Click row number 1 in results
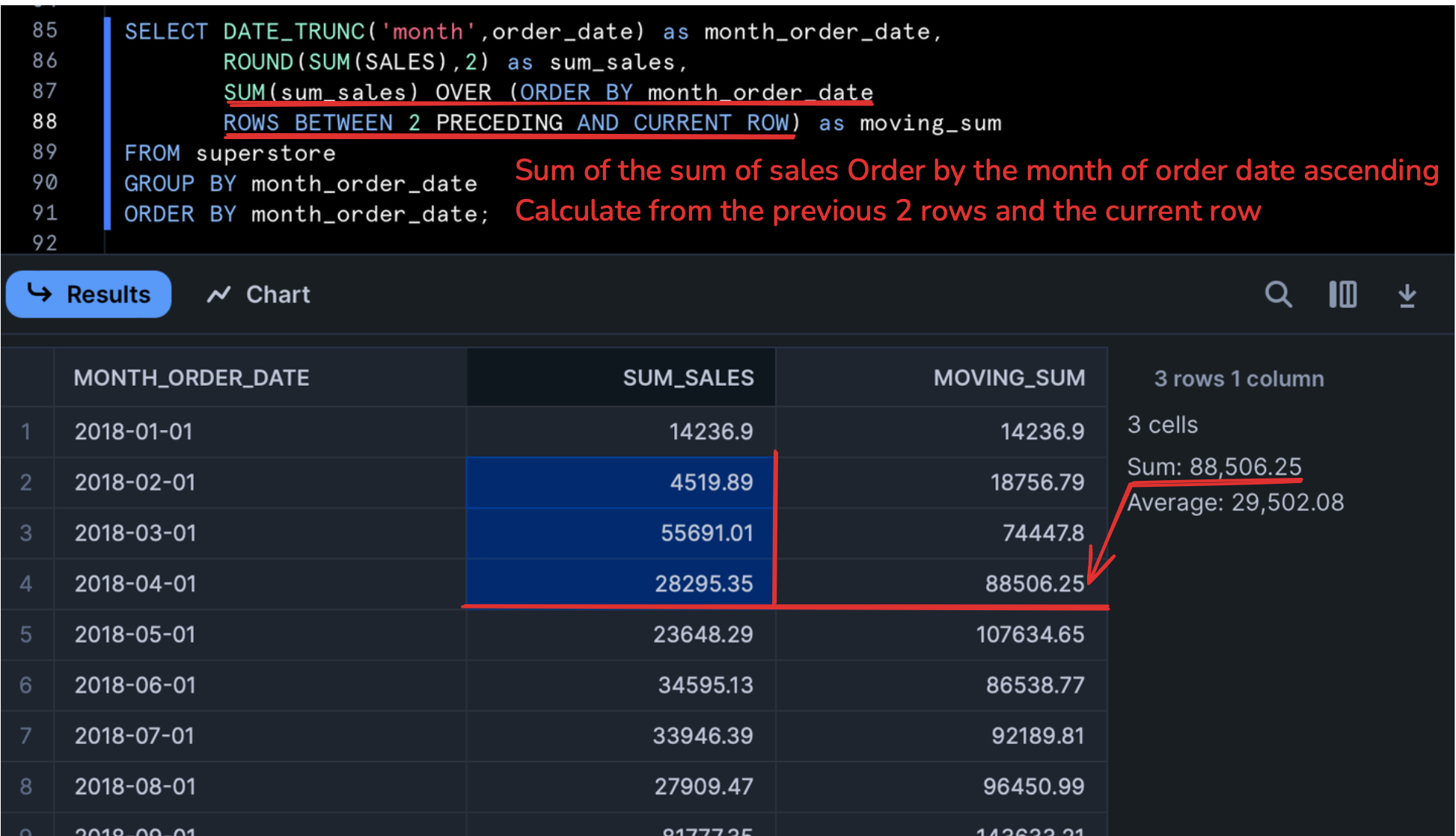Viewport: 1456px width, 836px height. 26,431
